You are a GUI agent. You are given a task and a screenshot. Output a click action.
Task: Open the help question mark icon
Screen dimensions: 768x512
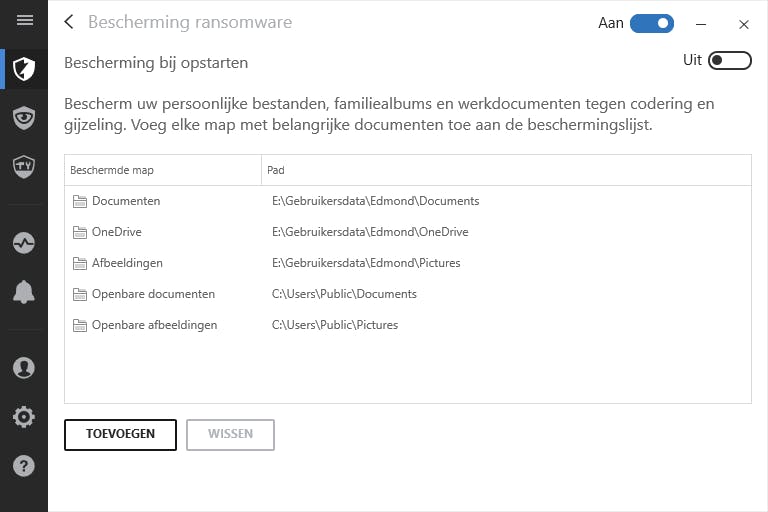[x=24, y=466]
